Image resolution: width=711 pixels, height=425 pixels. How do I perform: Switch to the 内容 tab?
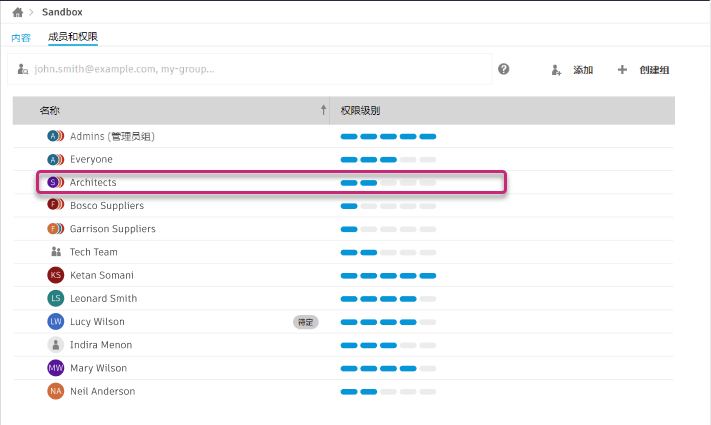pyautogui.click(x=21, y=38)
